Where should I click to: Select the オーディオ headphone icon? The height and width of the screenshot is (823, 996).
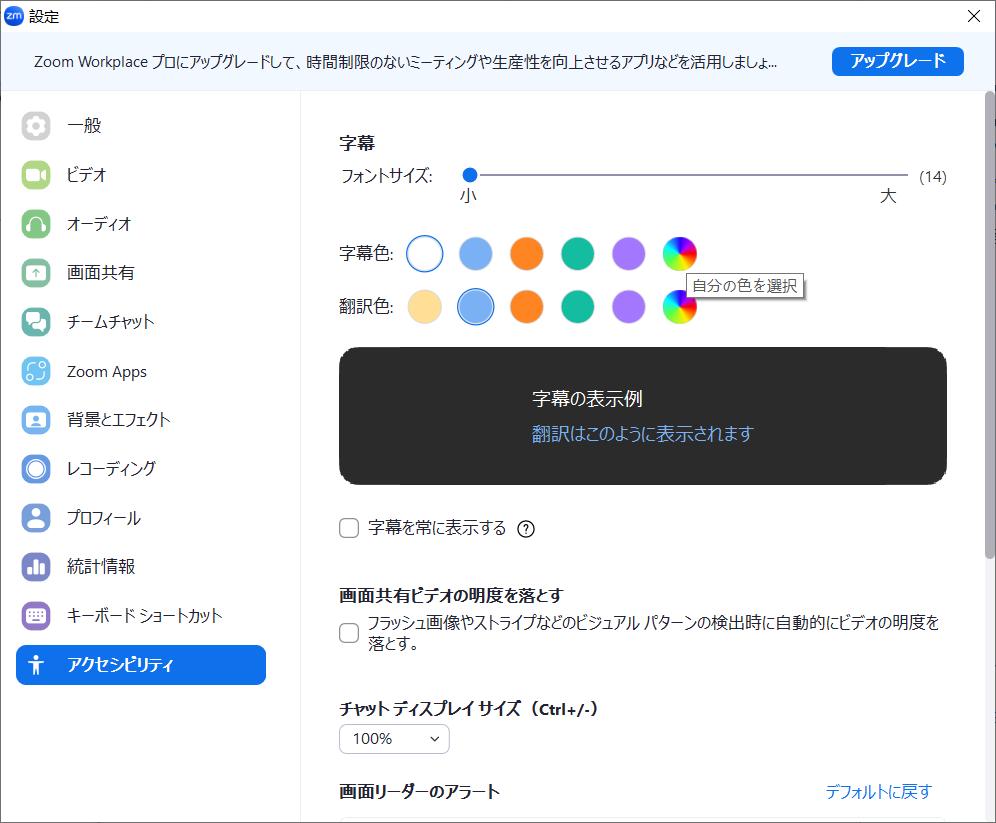pos(36,224)
